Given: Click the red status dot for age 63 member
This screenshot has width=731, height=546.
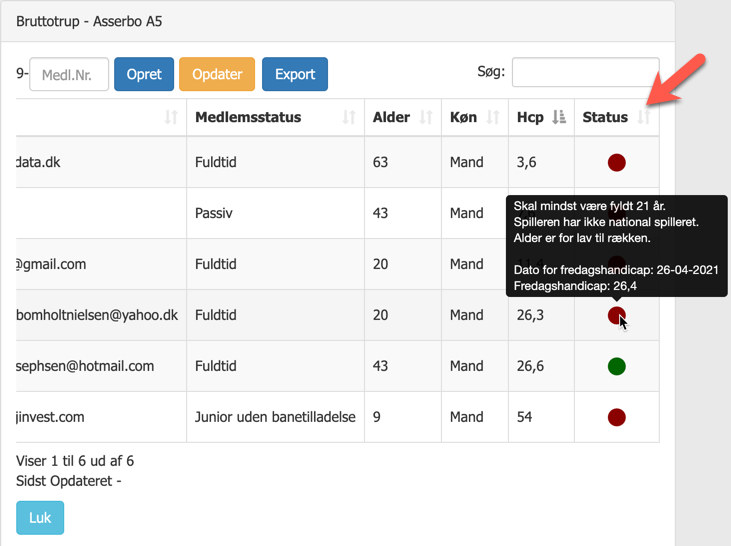Looking at the screenshot, I should click(617, 163).
